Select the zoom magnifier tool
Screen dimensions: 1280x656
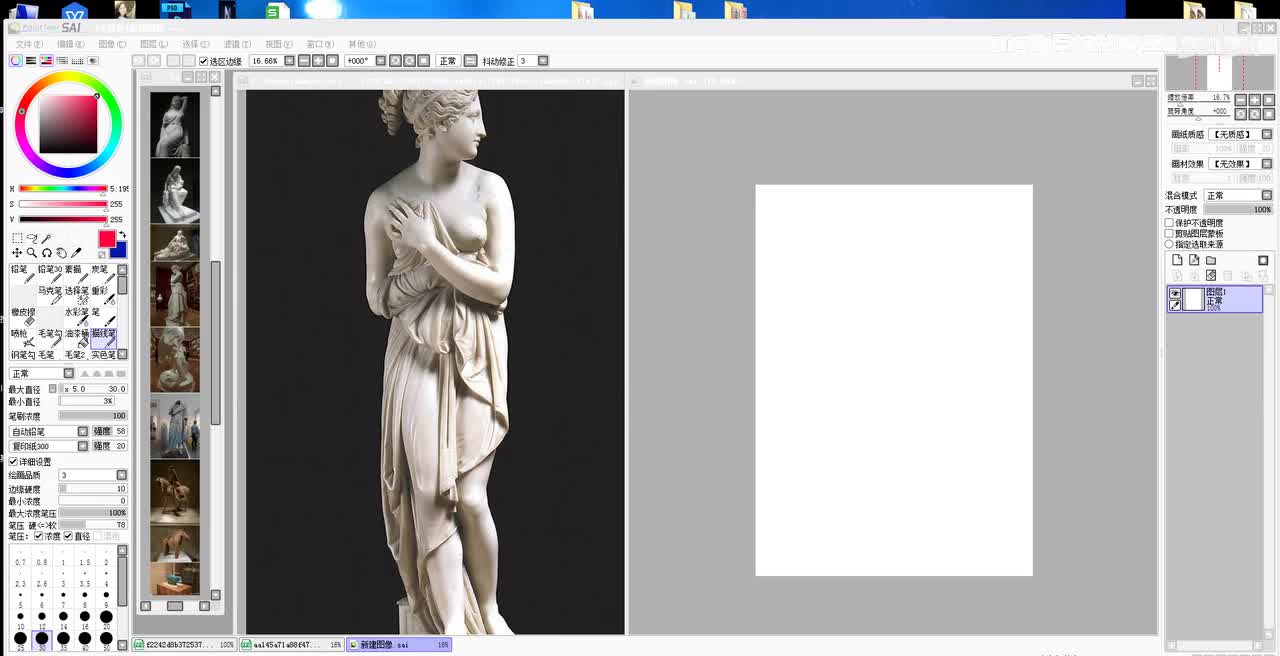point(32,253)
